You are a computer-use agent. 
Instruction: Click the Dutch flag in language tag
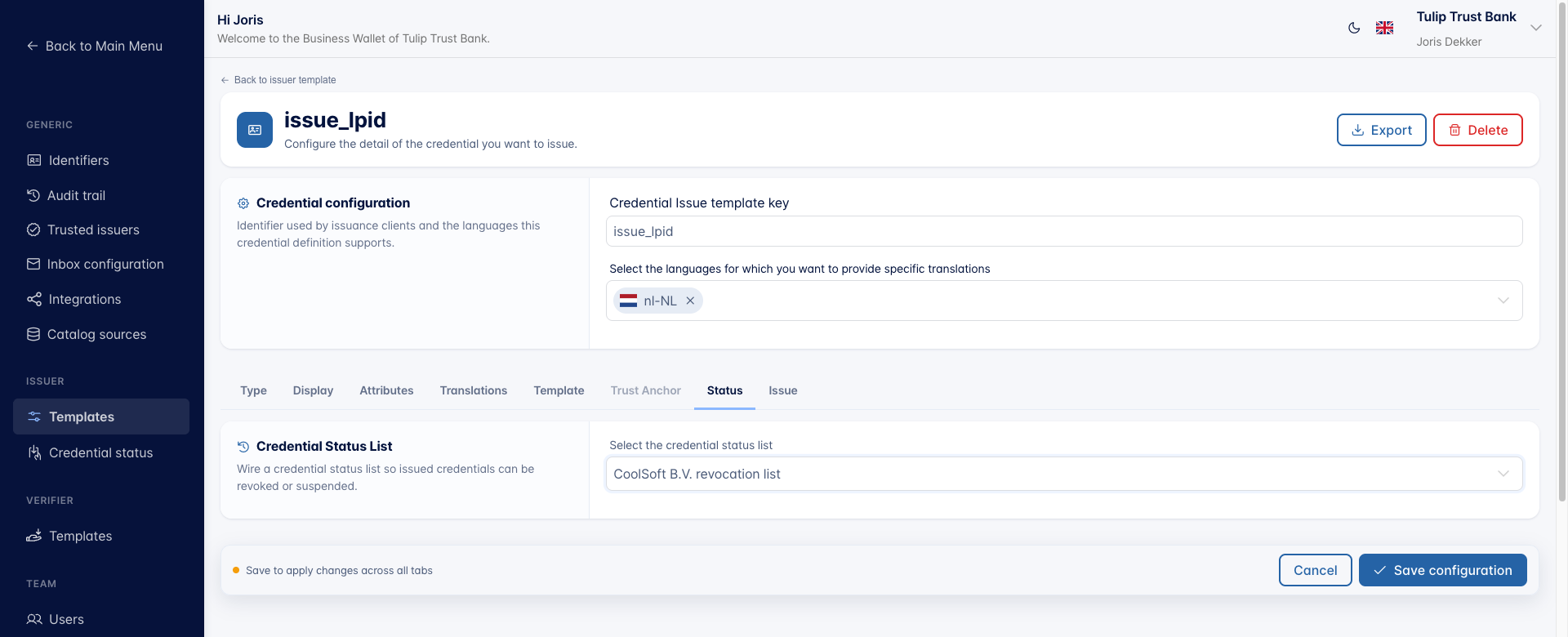[628, 301]
